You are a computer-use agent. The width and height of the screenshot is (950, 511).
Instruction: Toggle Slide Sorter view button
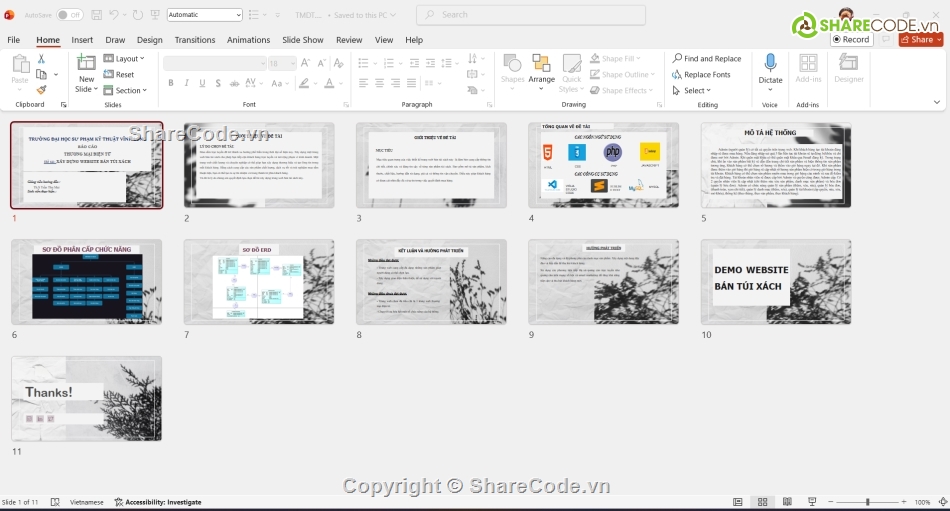763,502
